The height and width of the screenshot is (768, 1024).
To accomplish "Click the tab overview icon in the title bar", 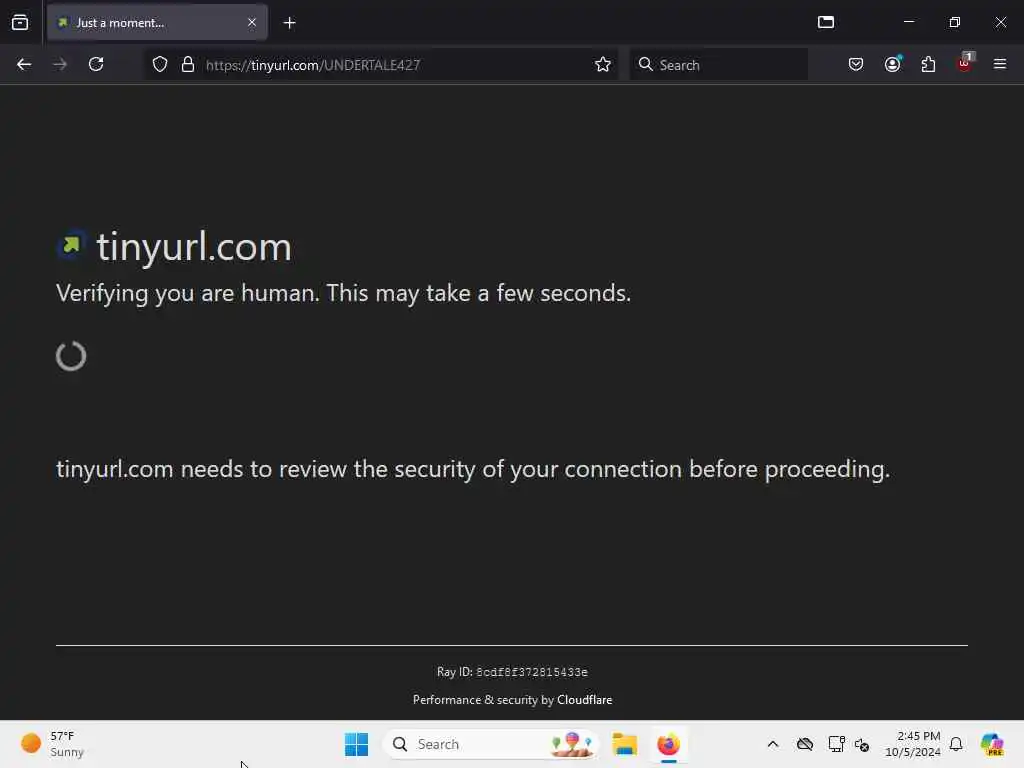I will 826,22.
